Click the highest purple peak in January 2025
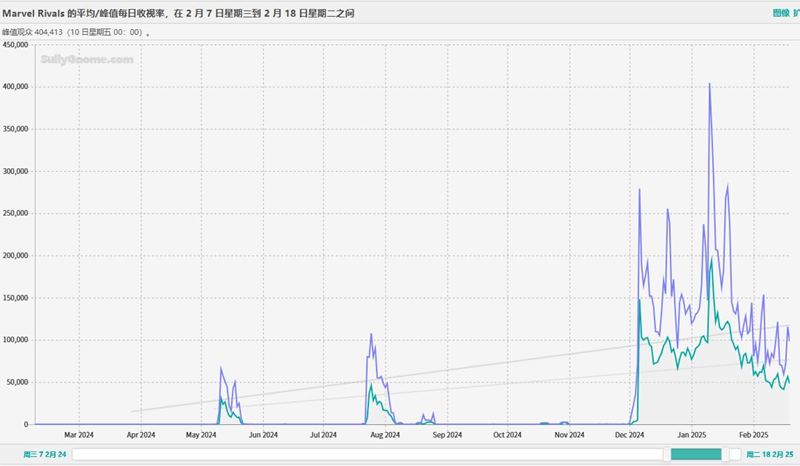Viewport: 800px width, 466px height. click(x=709, y=84)
